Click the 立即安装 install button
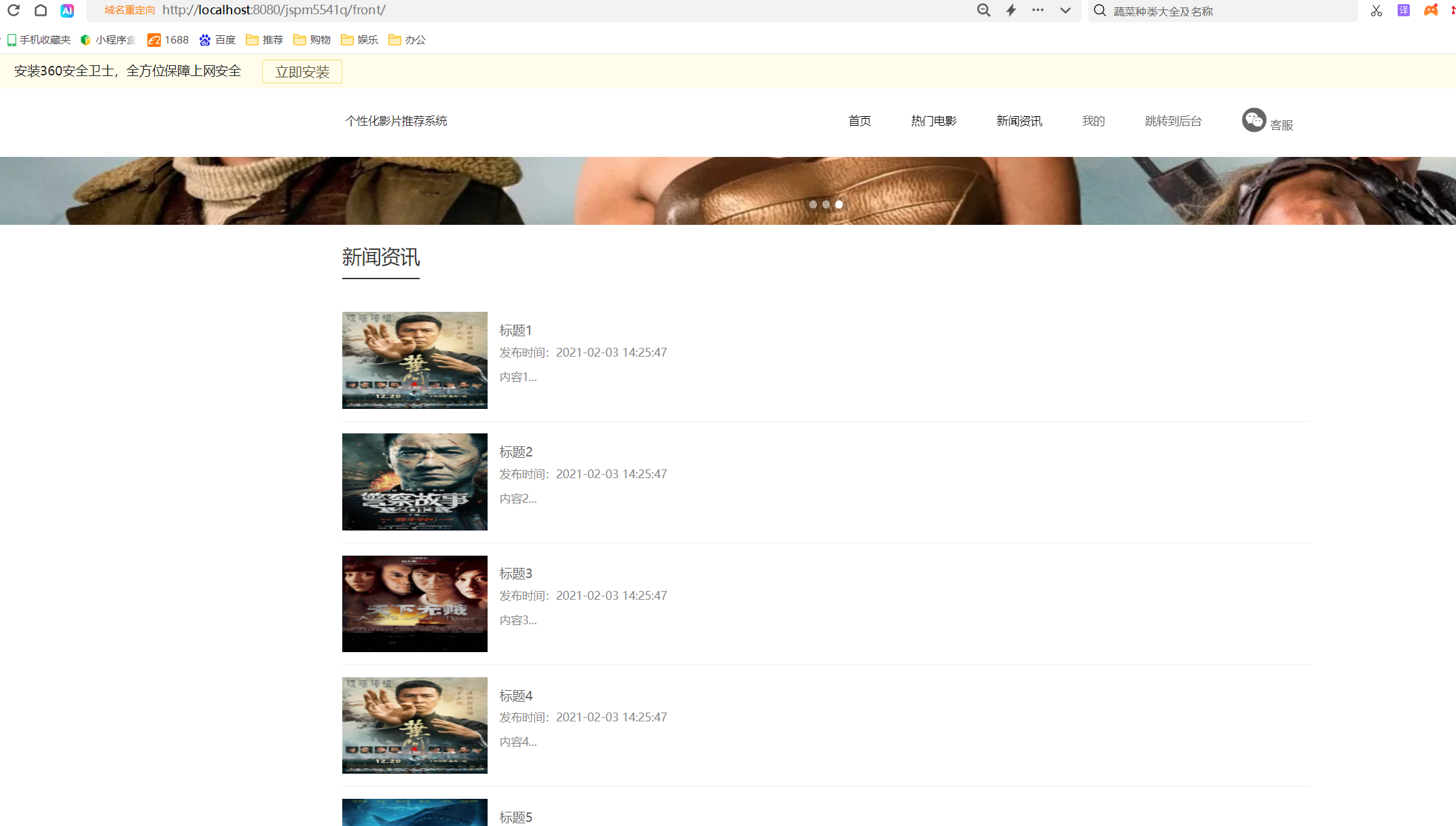The width and height of the screenshot is (1456, 826). point(302,72)
